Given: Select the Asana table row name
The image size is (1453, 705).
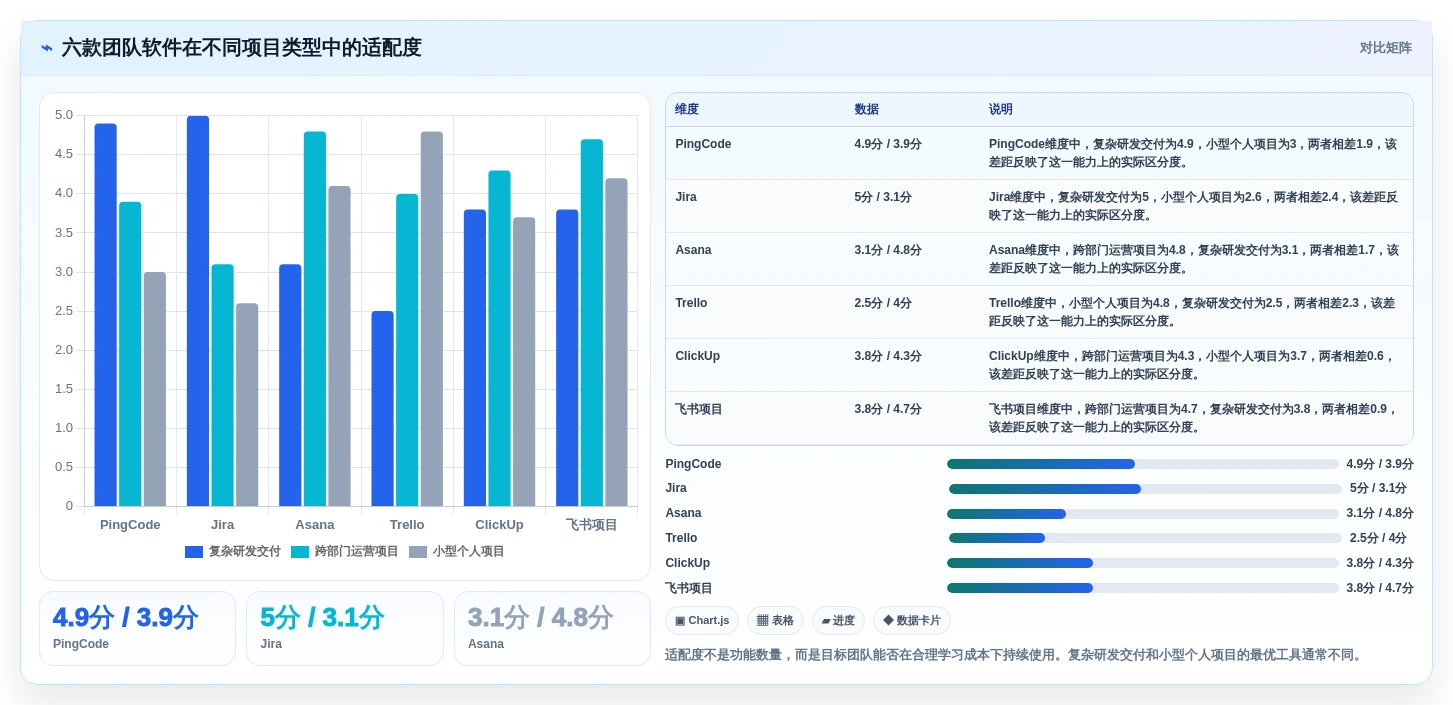Looking at the screenshot, I should pos(693,250).
